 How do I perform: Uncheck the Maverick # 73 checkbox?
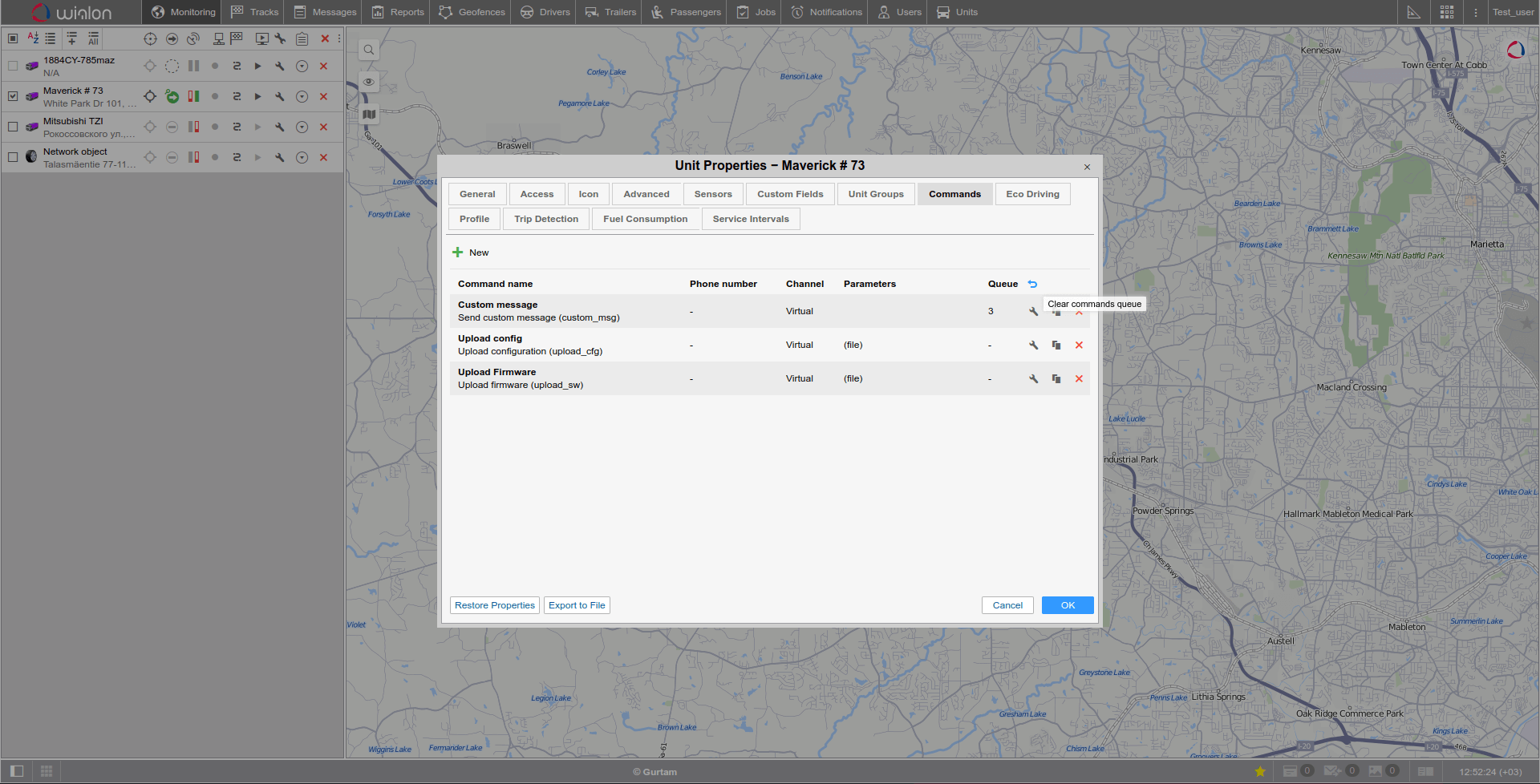[13, 96]
